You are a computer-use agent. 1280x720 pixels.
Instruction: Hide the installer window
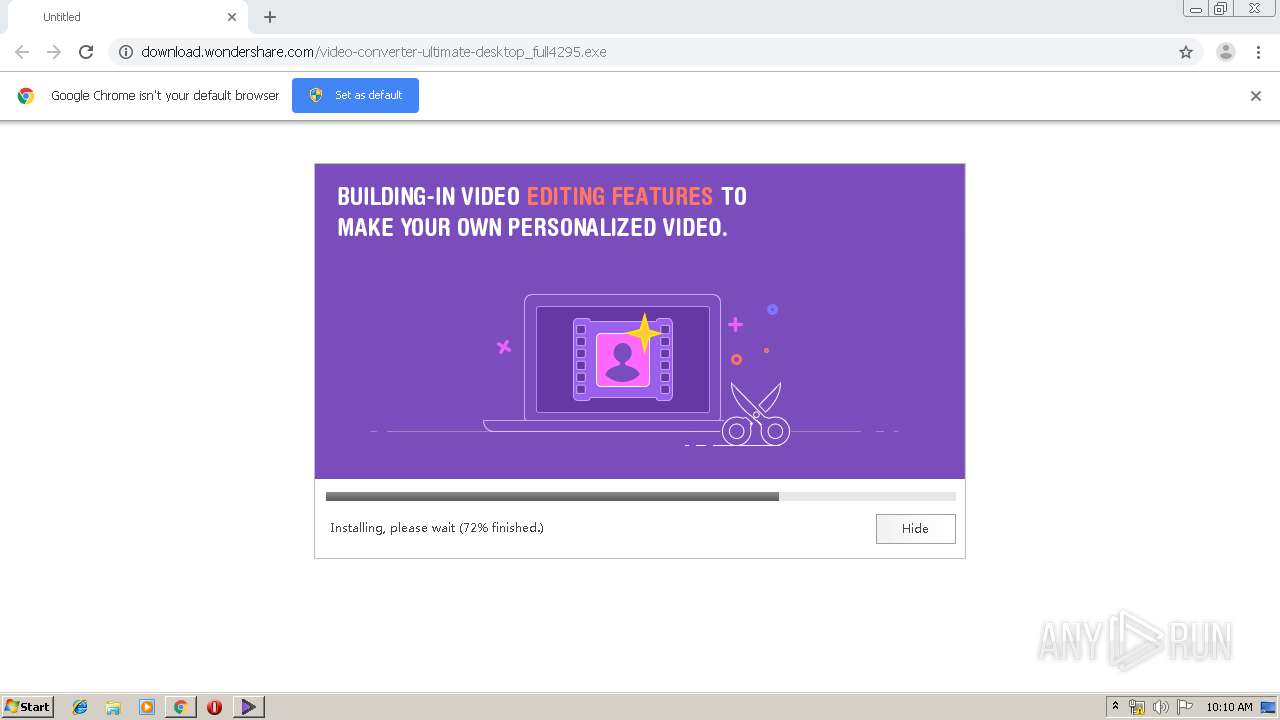click(915, 529)
